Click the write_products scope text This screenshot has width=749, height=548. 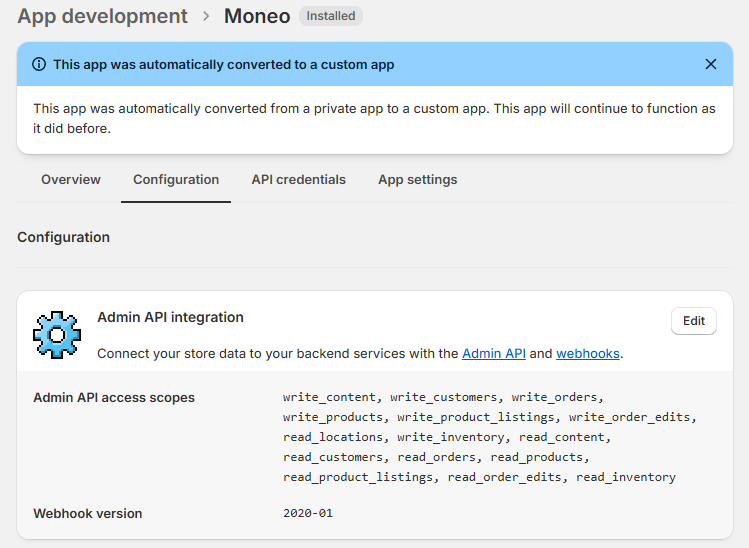coord(333,417)
